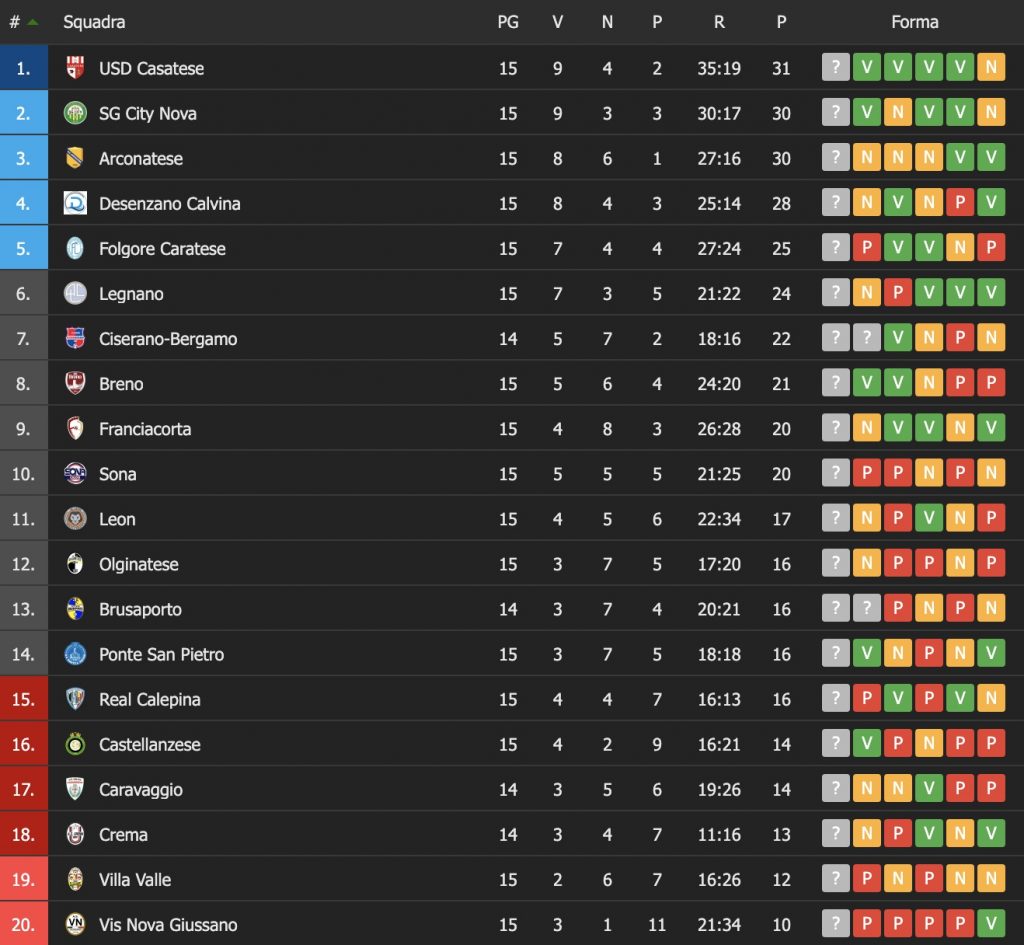Click Vis Nova Giussano's green V form badge
The height and width of the screenshot is (945, 1024).
click(x=991, y=924)
